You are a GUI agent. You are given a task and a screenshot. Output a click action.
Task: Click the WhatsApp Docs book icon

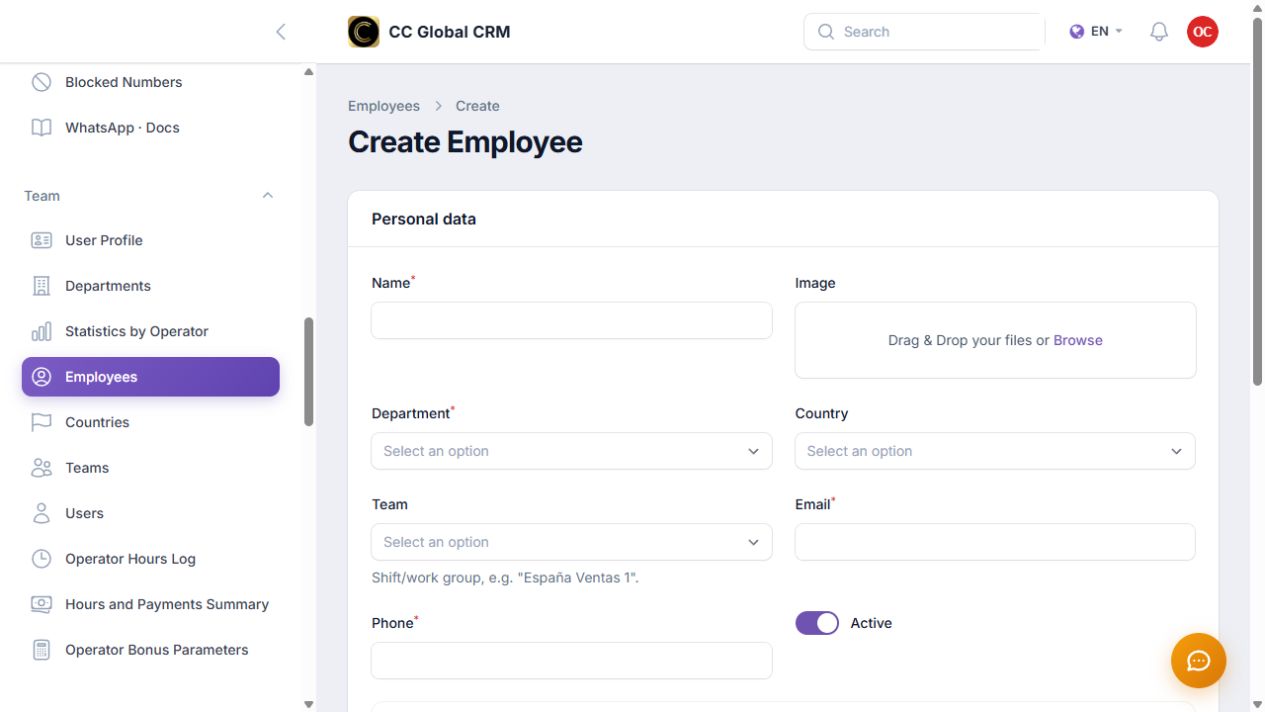[x=41, y=128]
